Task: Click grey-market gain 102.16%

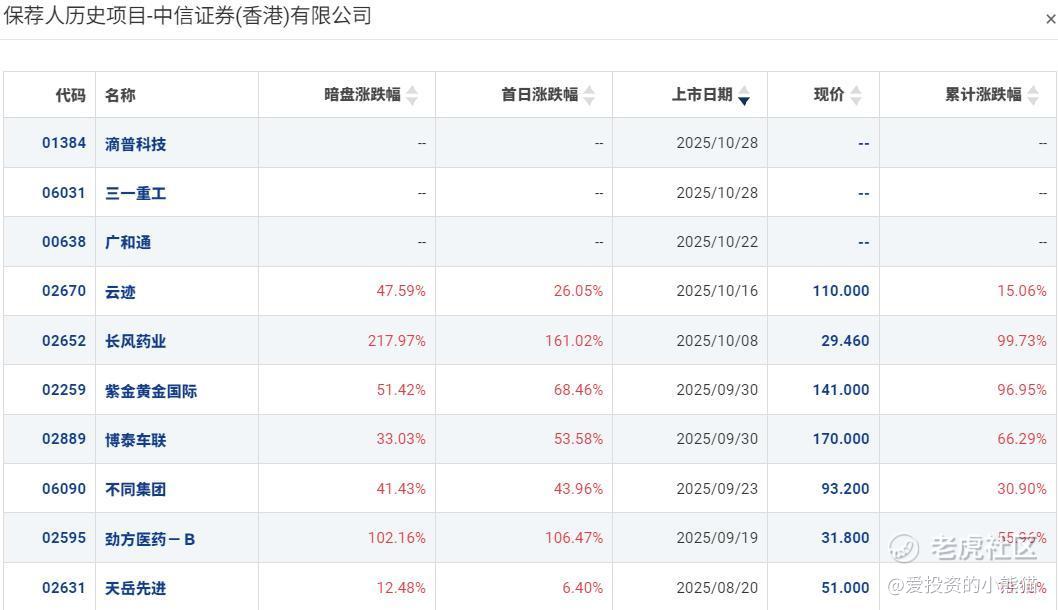Action: [x=397, y=538]
